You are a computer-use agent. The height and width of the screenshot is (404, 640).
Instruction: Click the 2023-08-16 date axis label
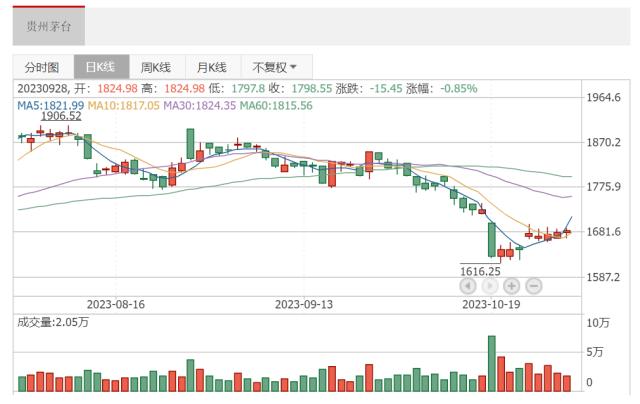click(116, 304)
